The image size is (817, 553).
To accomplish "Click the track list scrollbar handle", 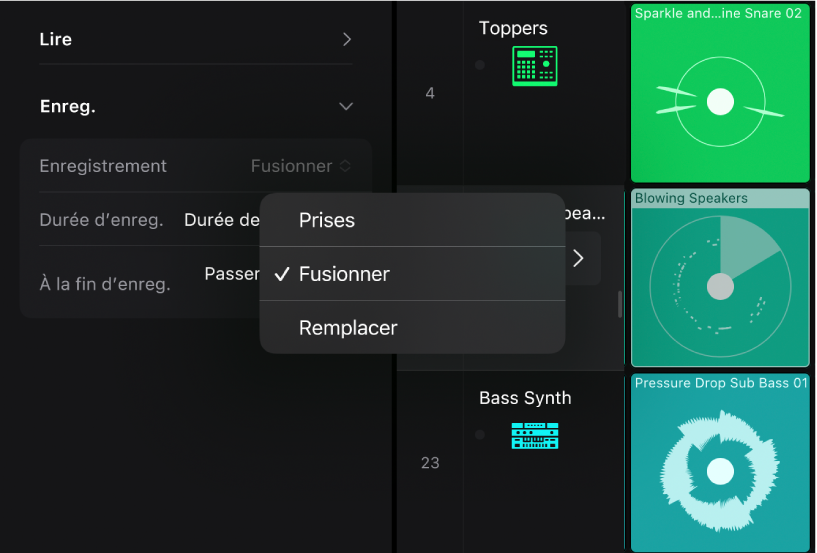I will click(620, 304).
